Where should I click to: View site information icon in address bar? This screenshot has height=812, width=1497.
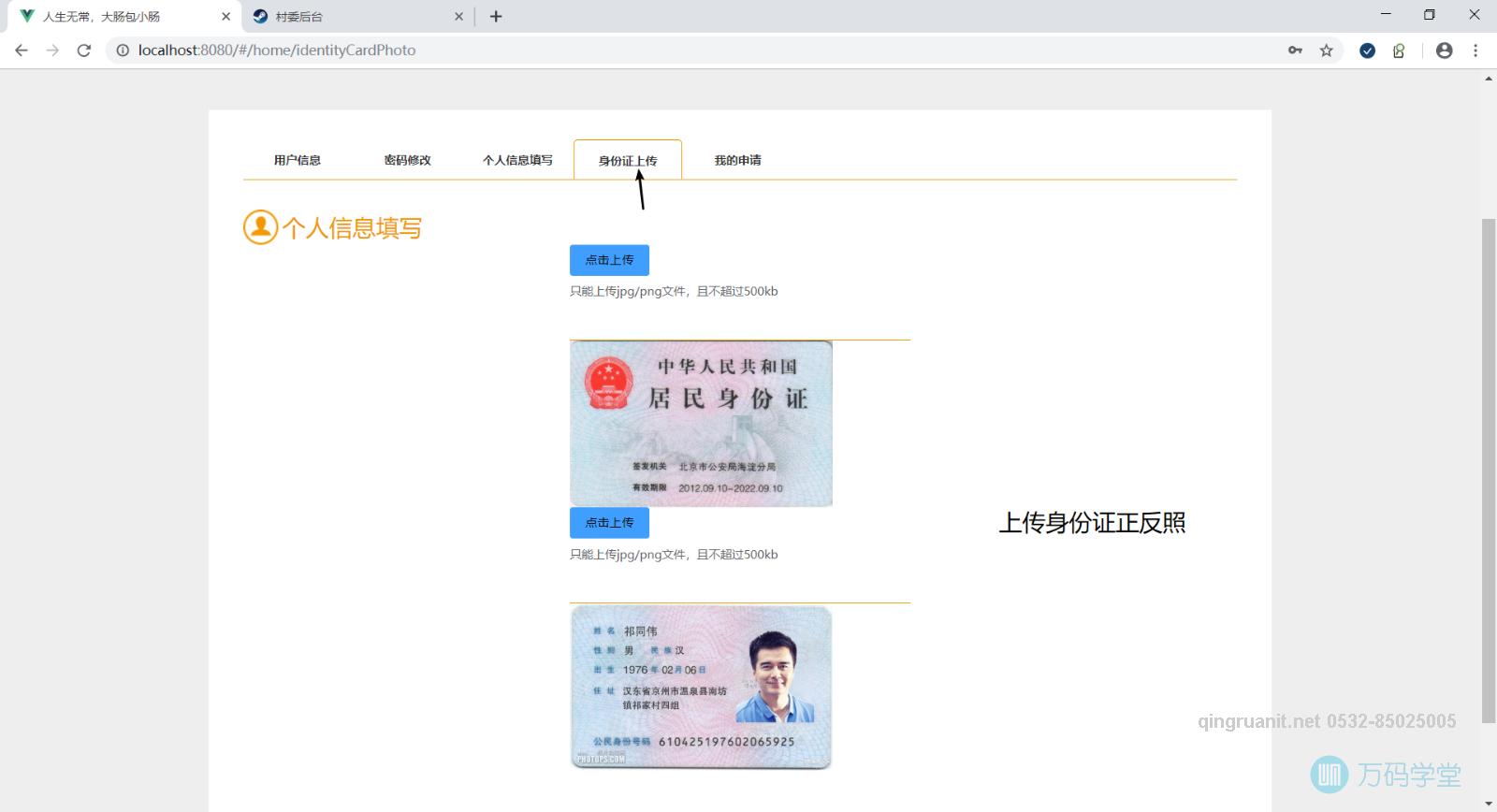coord(123,51)
